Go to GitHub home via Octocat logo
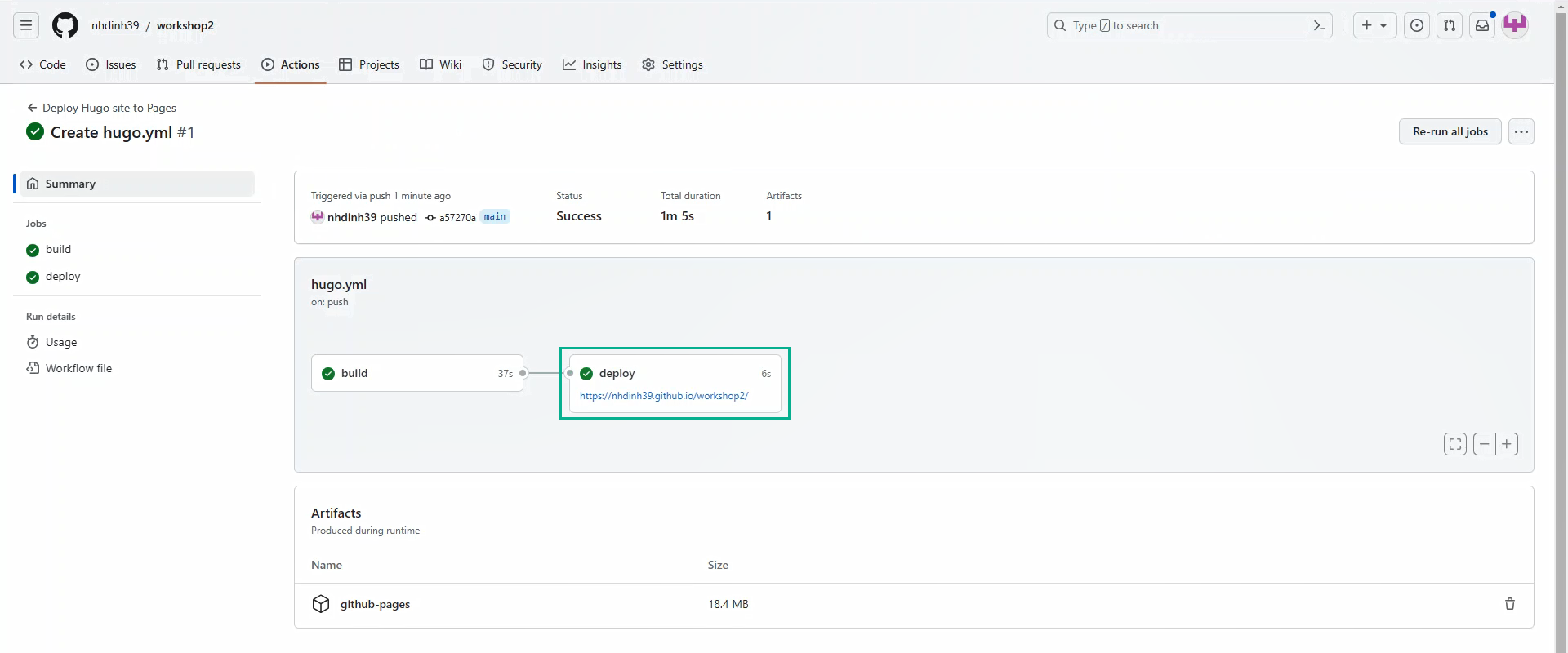The height and width of the screenshot is (653, 1568). point(65,25)
